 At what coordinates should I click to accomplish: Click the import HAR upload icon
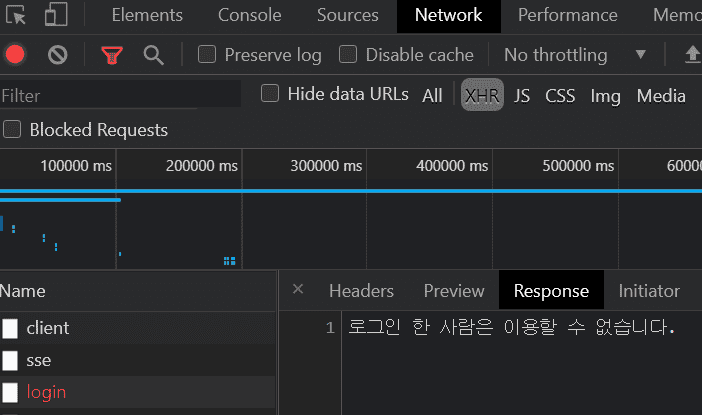point(692,55)
